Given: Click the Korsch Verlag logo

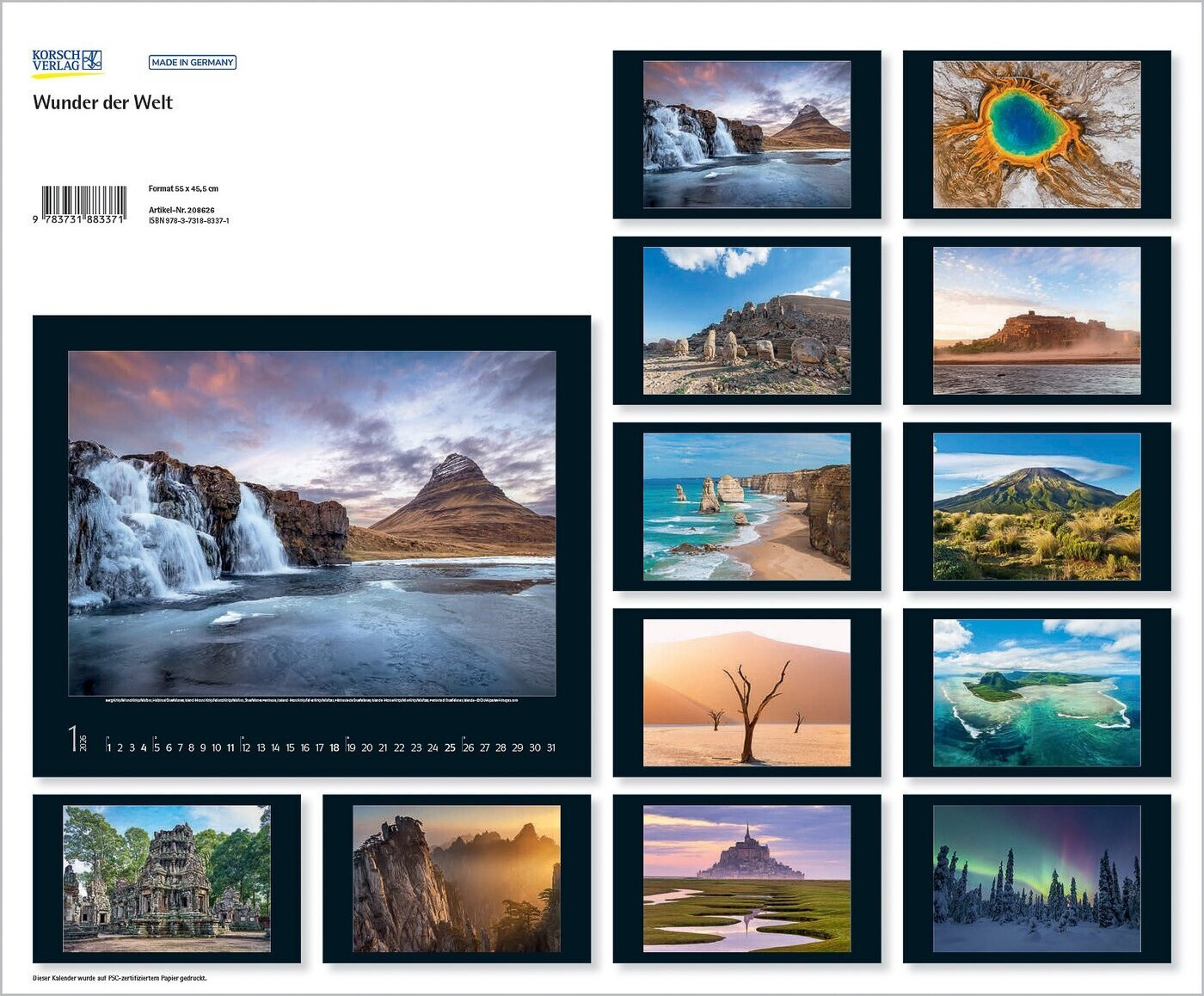Looking at the screenshot, I should [67, 62].
